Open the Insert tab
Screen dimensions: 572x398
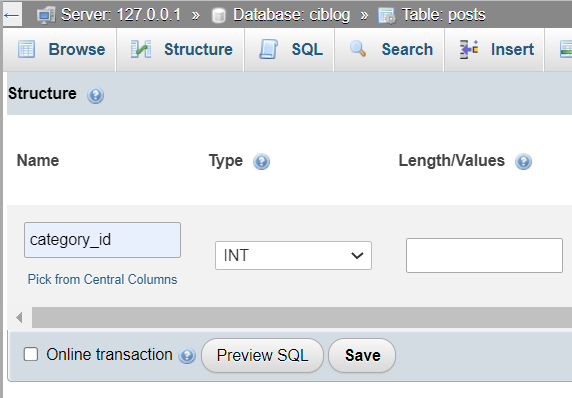pyautogui.click(x=495, y=50)
